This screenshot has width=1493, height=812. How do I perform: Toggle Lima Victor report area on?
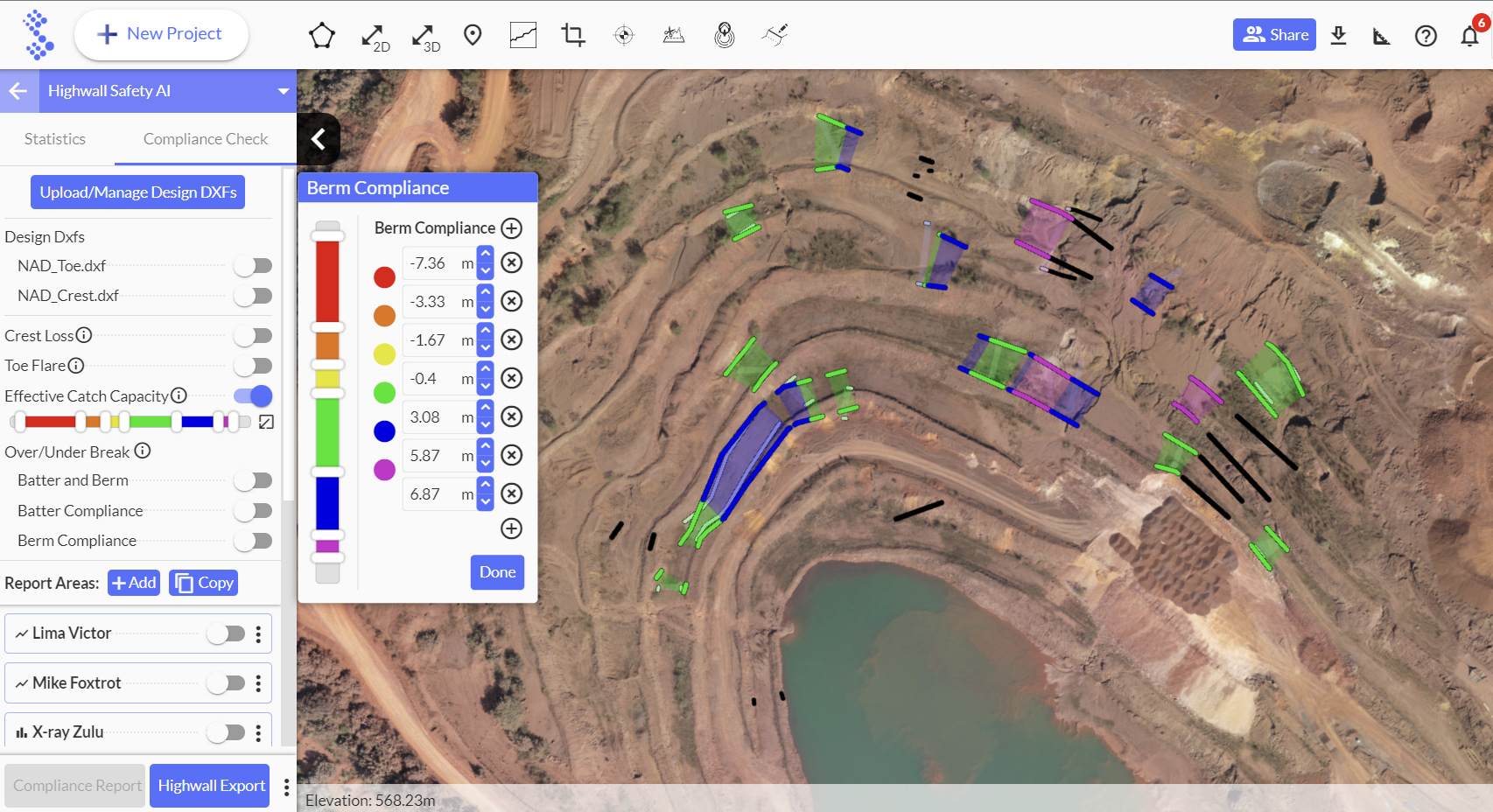pyautogui.click(x=226, y=633)
